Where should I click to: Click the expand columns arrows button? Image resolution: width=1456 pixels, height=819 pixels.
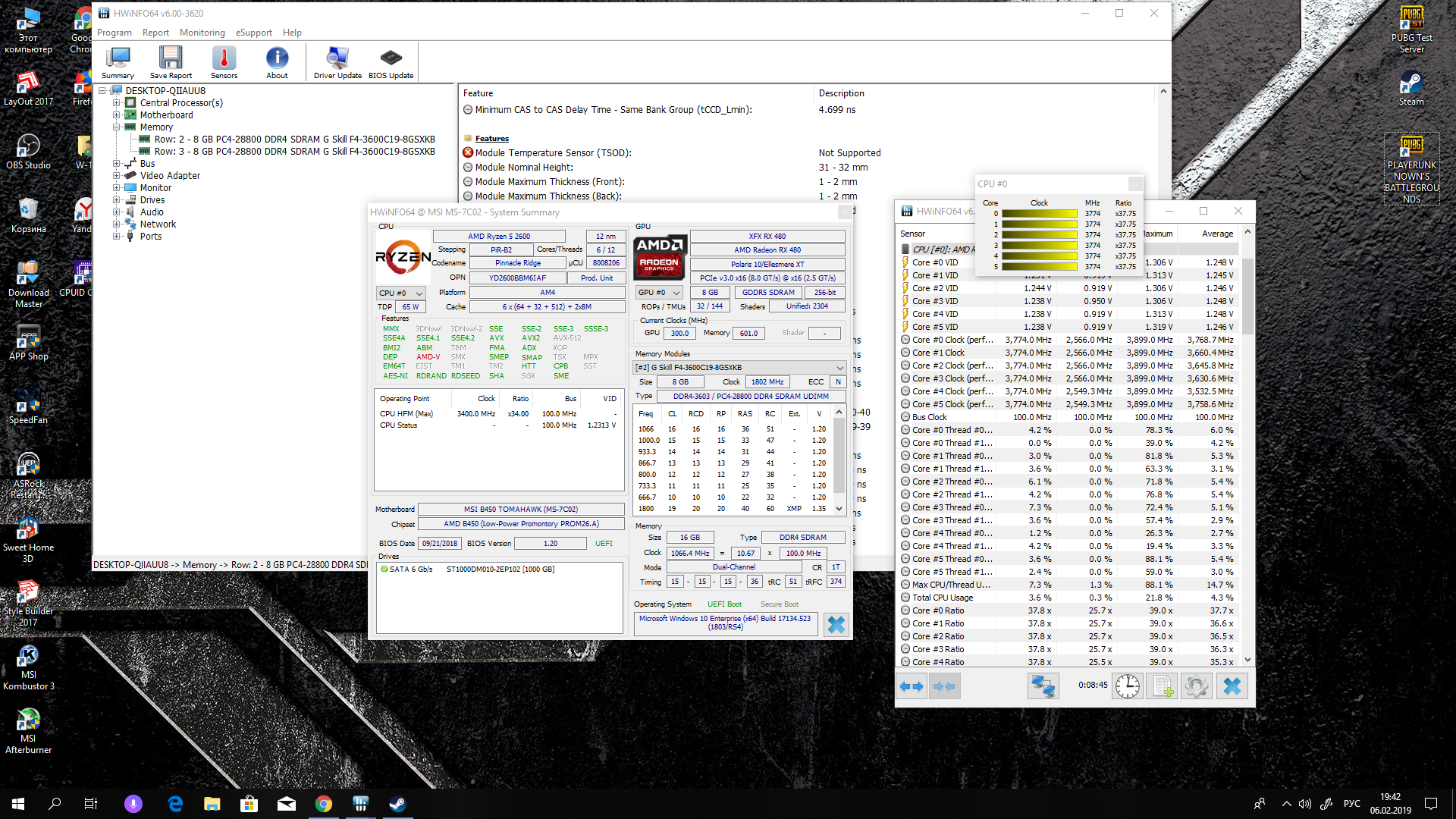912,686
